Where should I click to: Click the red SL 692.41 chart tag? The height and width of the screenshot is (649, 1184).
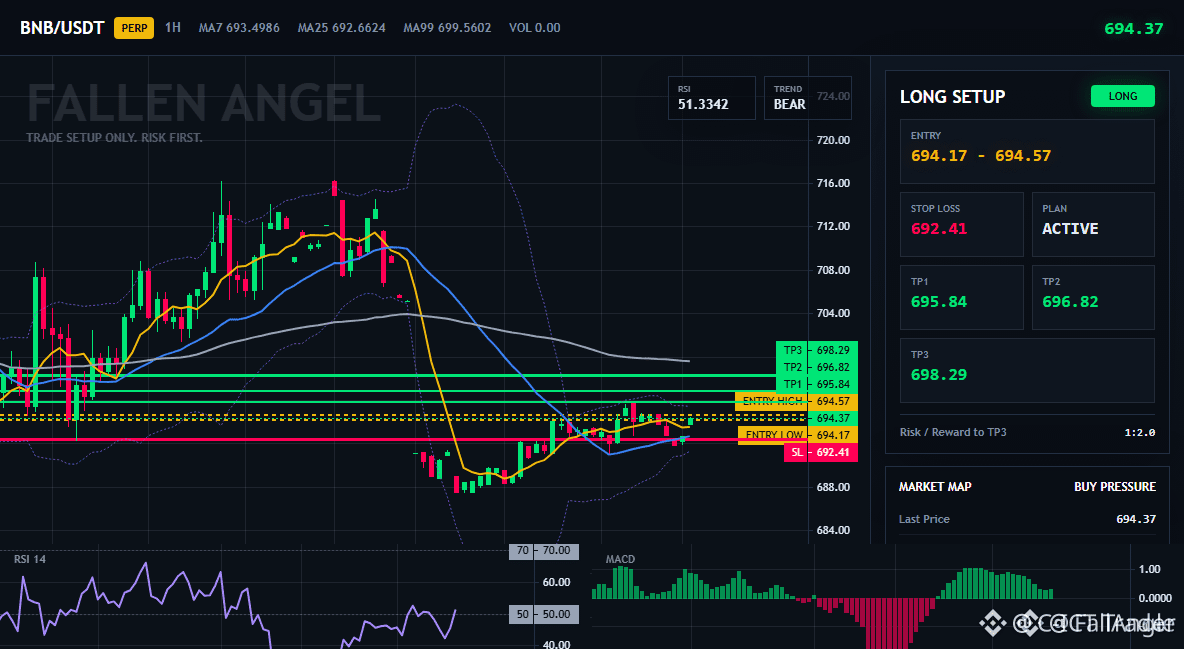click(821, 453)
